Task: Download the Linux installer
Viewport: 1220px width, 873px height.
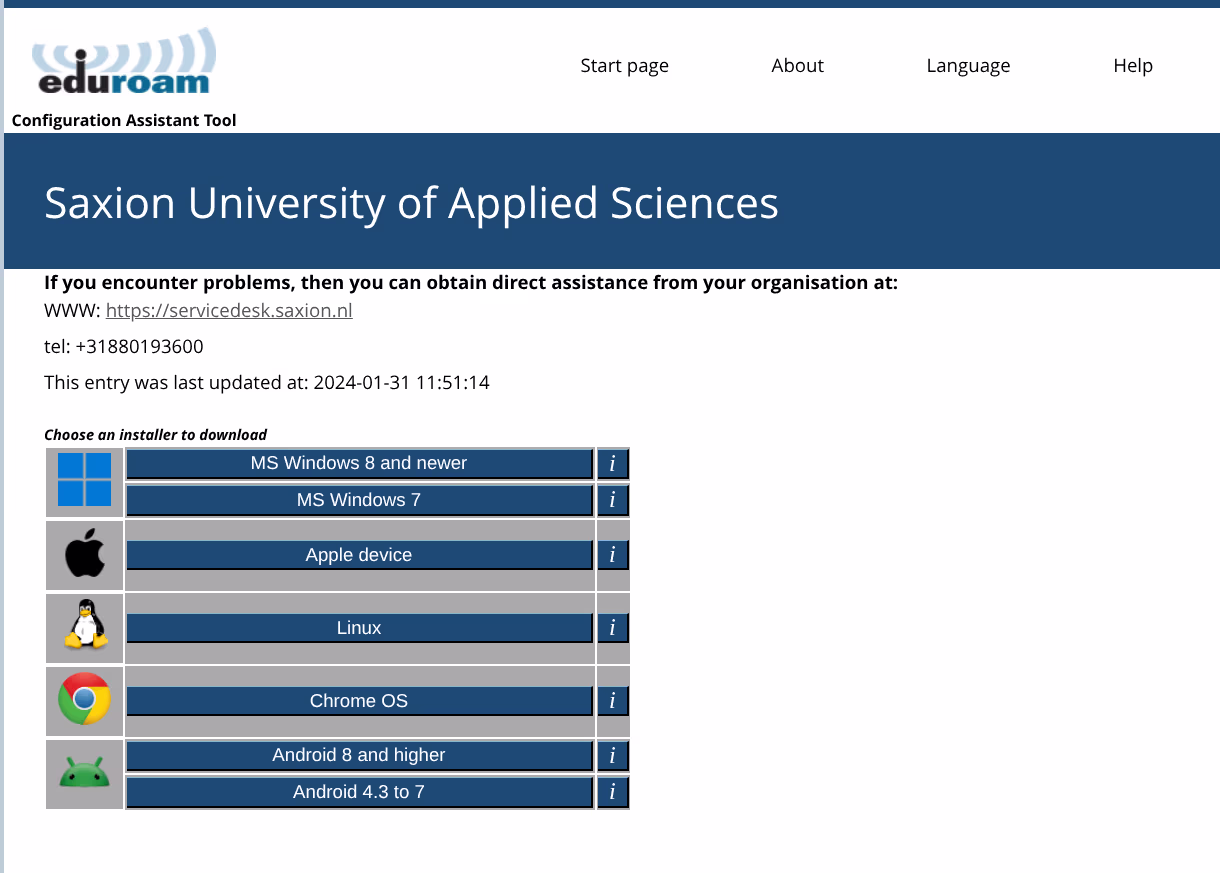Action: point(359,628)
